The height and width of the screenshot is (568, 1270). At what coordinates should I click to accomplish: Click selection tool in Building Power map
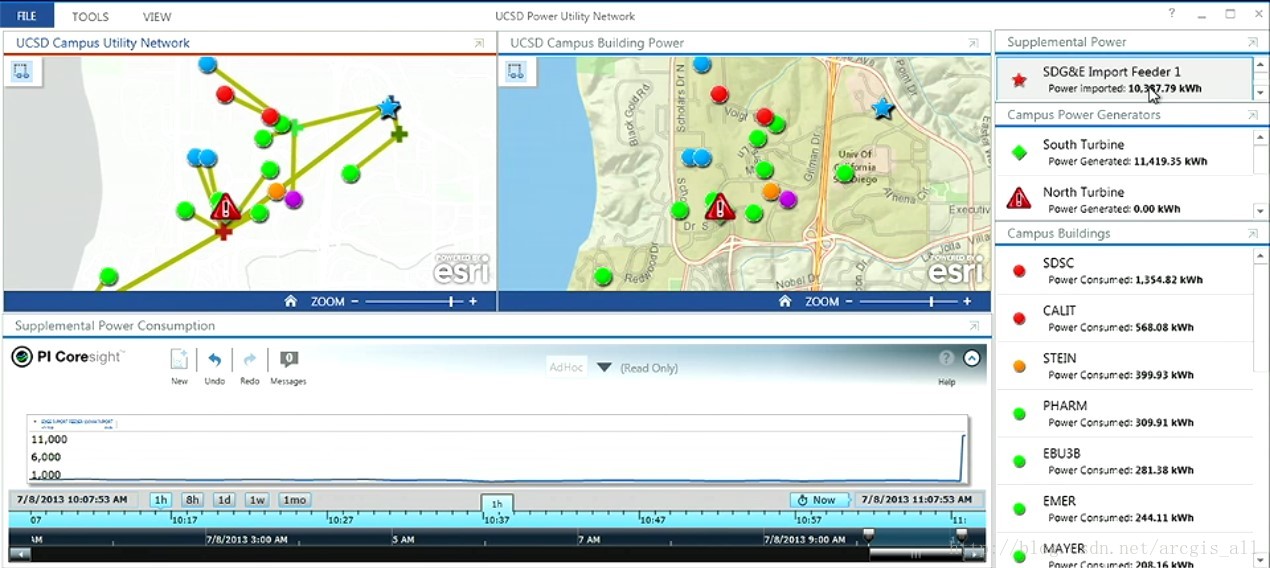516,71
